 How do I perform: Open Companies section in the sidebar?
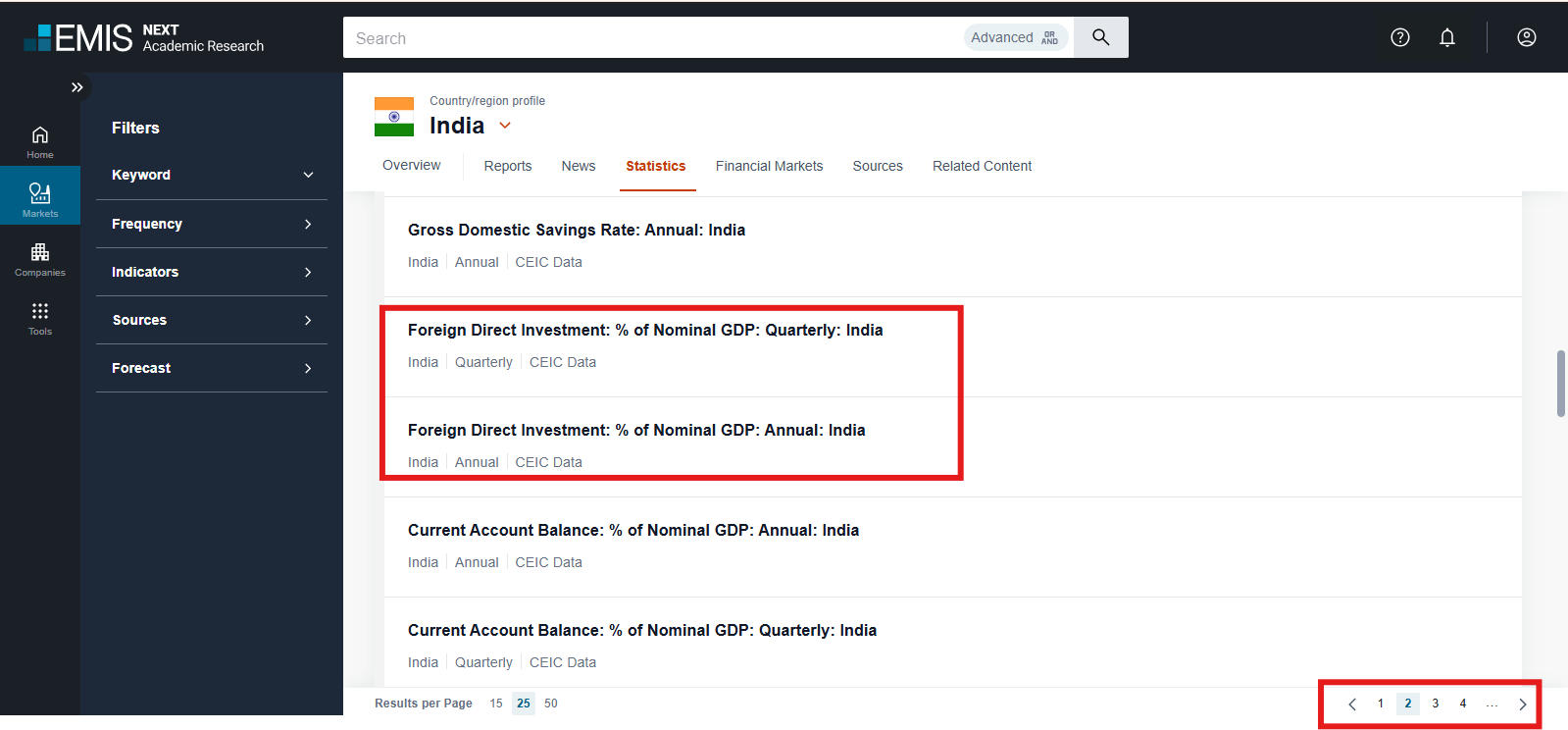point(40,259)
